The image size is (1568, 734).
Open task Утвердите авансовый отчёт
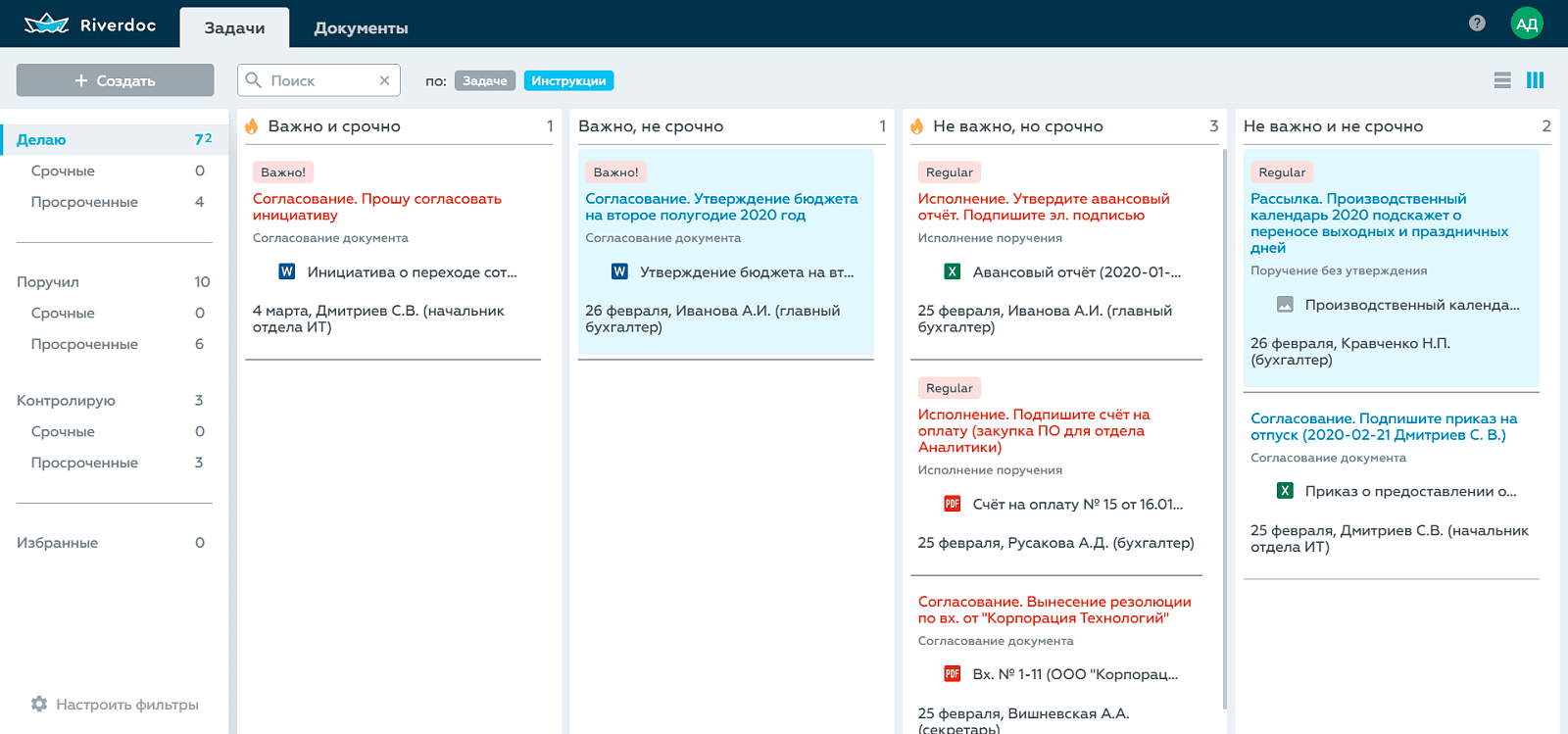[x=1044, y=207]
